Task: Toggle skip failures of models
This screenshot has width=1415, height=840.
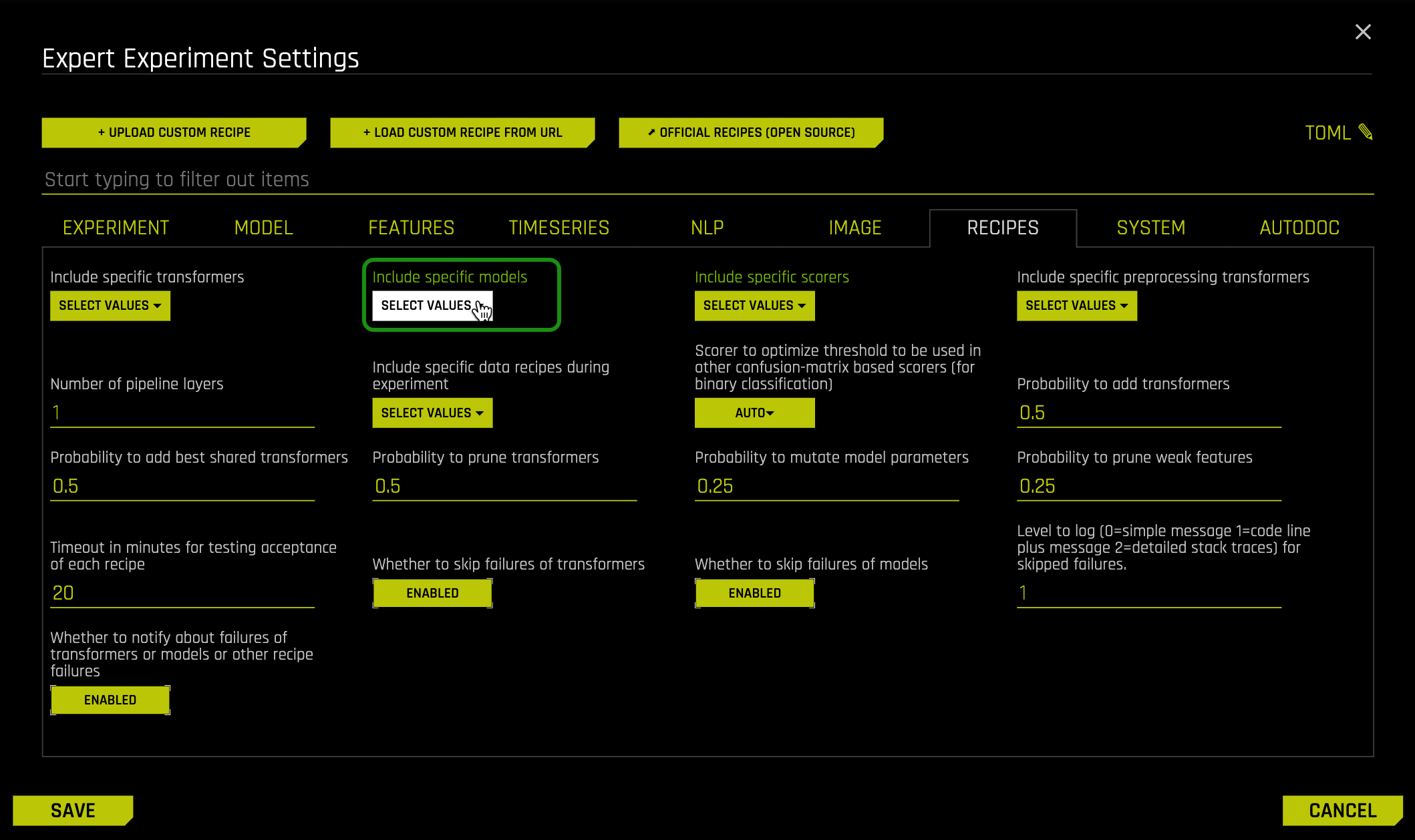Action: [754, 592]
